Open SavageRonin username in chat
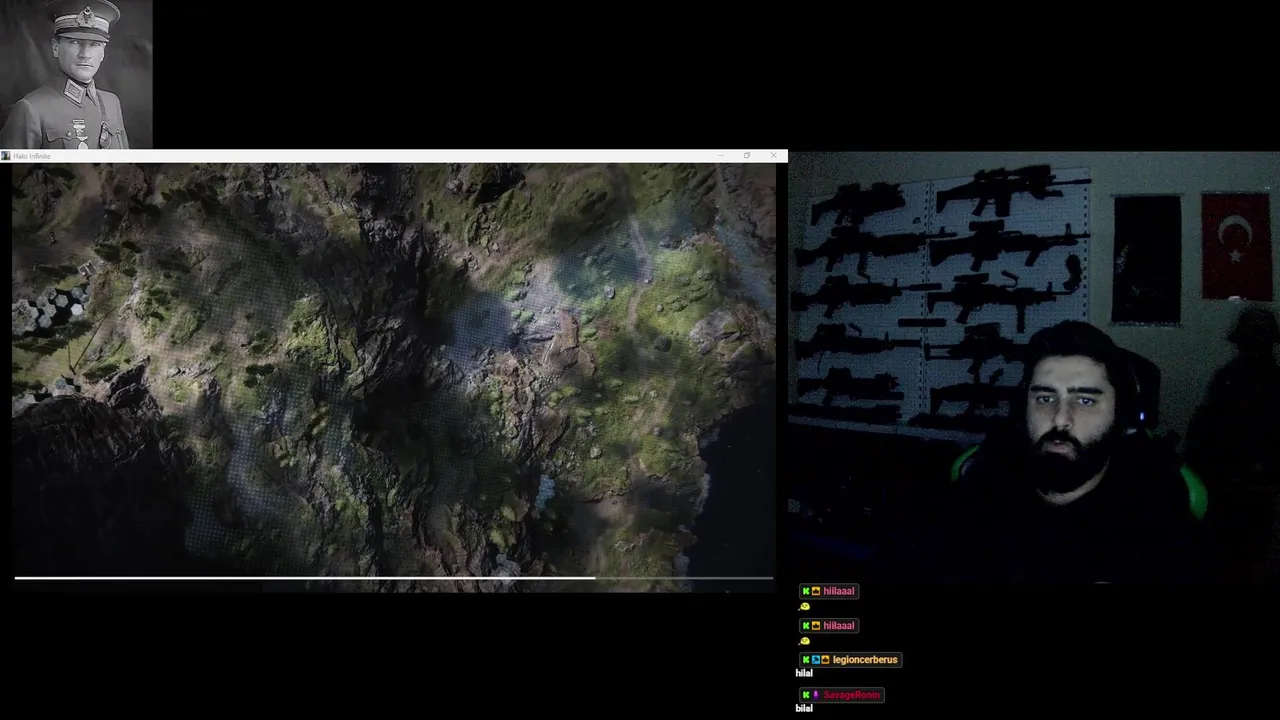 [x=851, y=695]
